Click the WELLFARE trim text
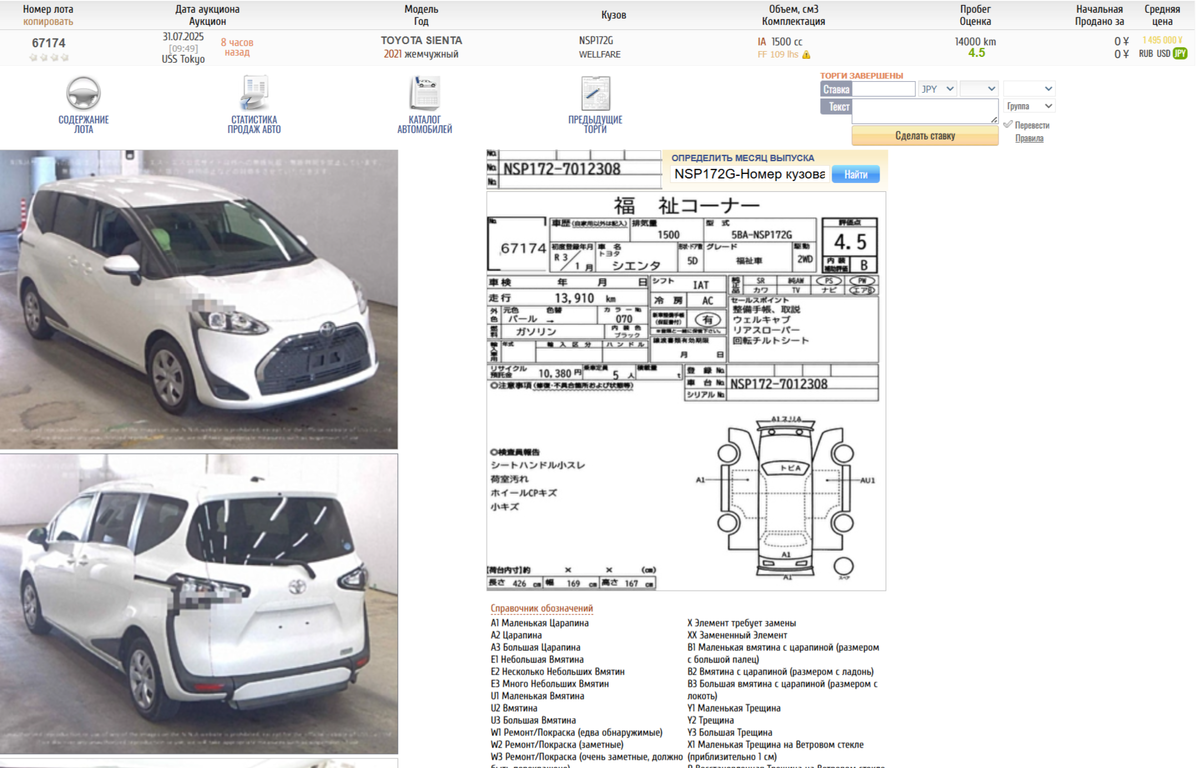This screenshot has width=1200, height=768. [x=599, y=54]
